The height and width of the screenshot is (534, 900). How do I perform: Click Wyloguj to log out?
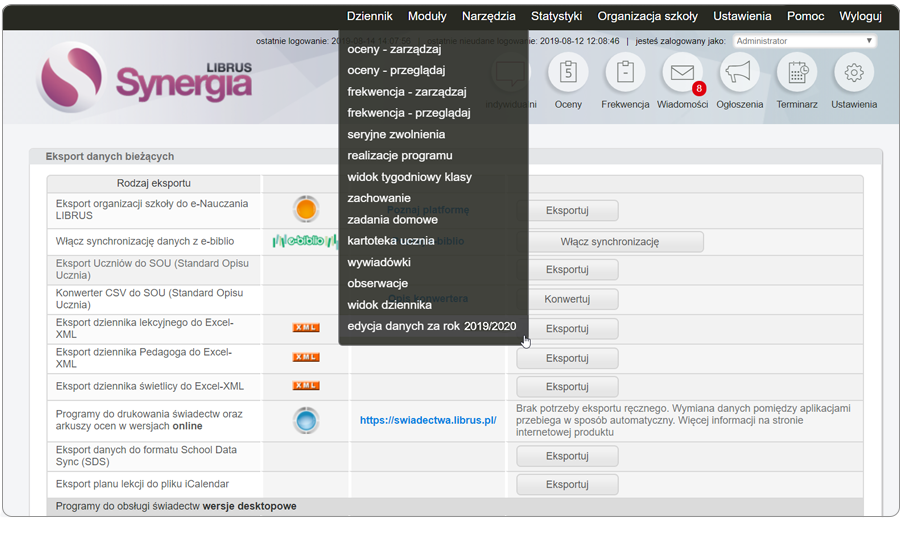click(x=860, y=16)
